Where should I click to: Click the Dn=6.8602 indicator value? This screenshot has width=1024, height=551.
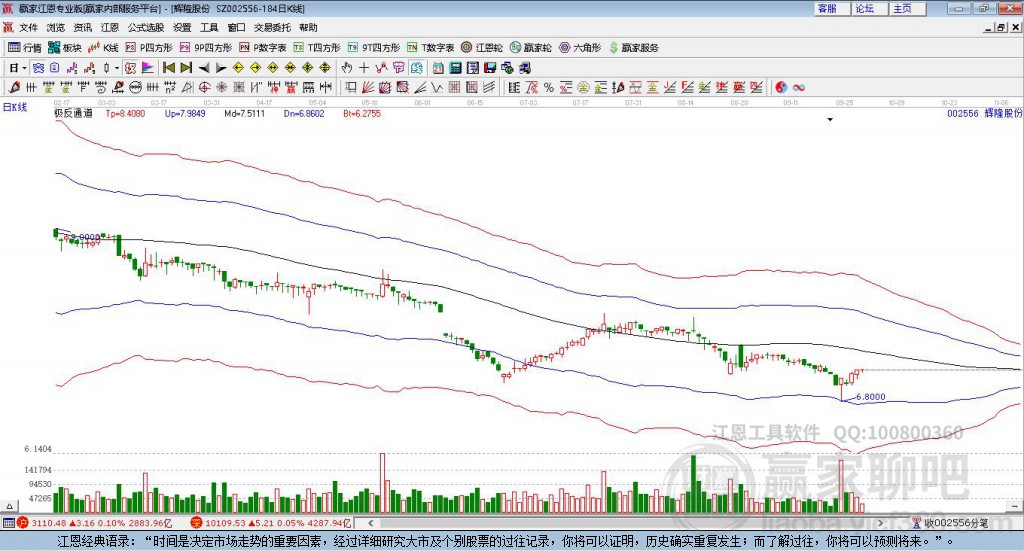(304, 114)
